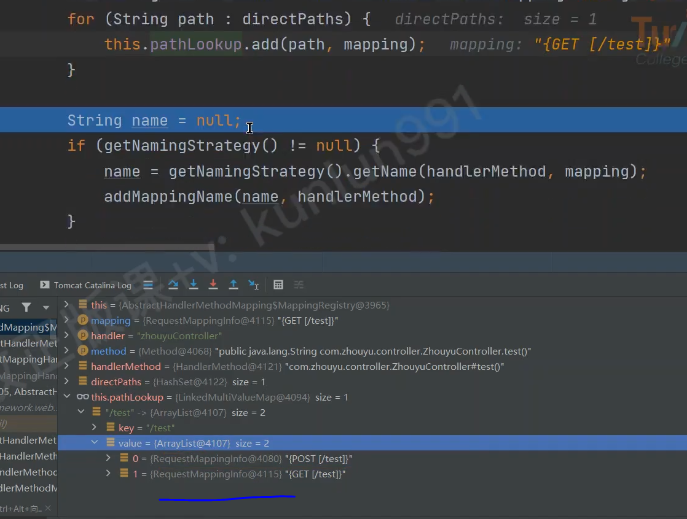Open the thread selector dropdown arrow

(x=46, y=308)
